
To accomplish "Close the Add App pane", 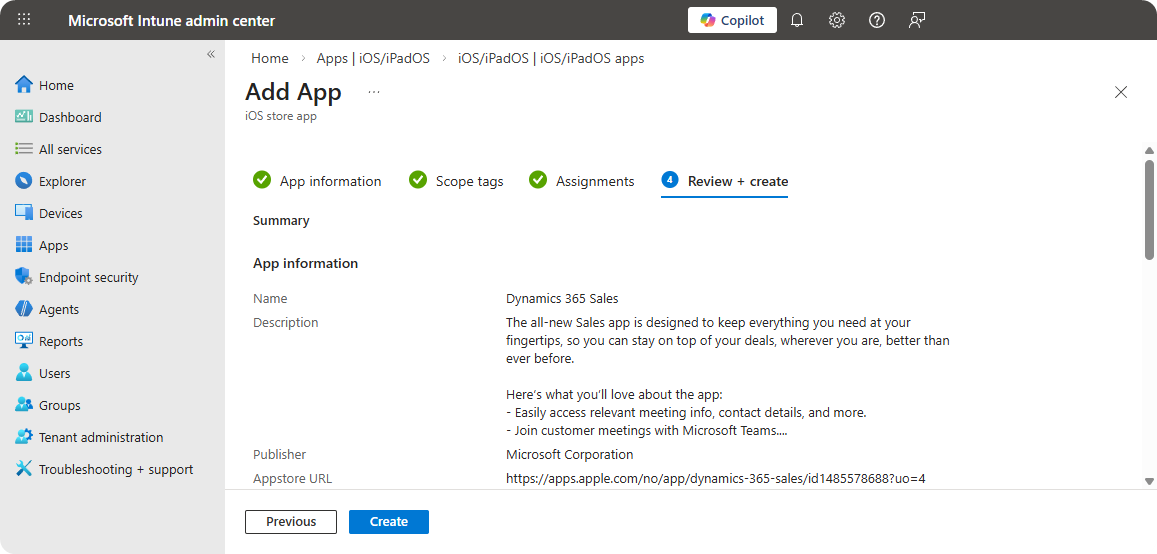I will pyautogui.click(x=1121, y=92).
